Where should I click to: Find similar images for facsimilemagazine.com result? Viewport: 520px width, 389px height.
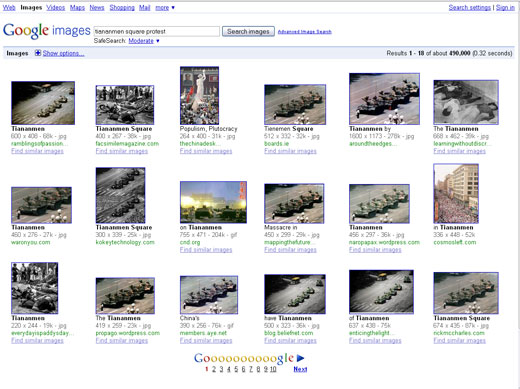point(122,151)
